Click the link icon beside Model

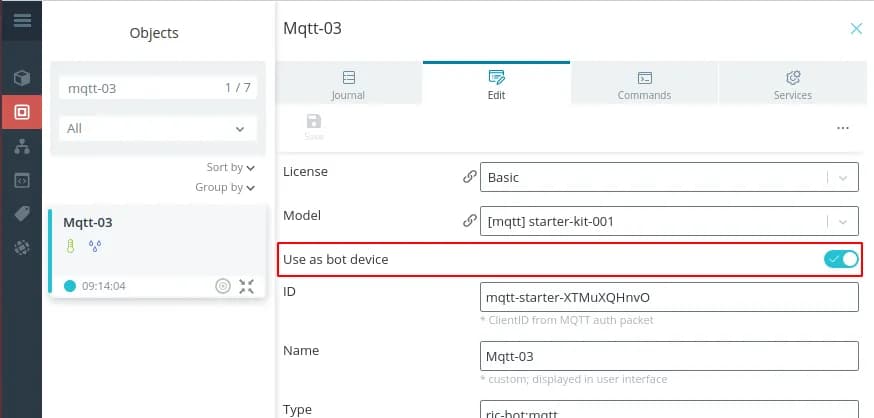pyautogui.click(x=469, y=221)
